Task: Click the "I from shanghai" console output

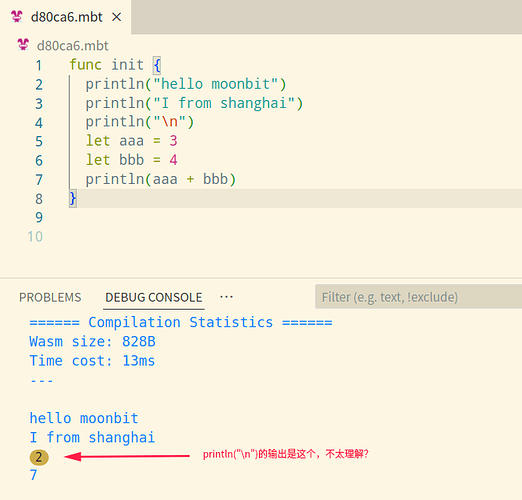Action: [92, 438]
